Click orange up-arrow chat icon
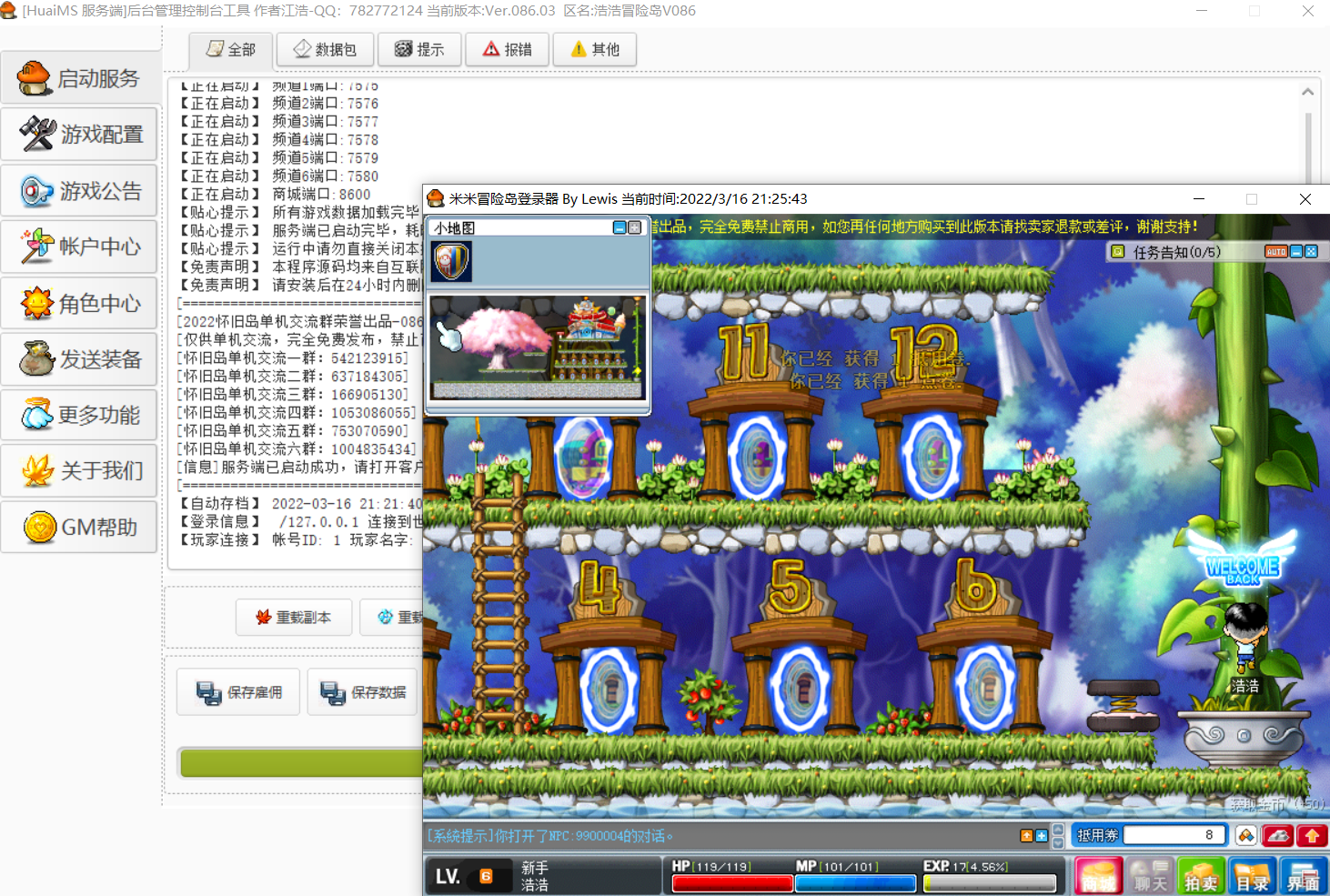Viewport: 1330px width, 896px height. point(1027,835)
